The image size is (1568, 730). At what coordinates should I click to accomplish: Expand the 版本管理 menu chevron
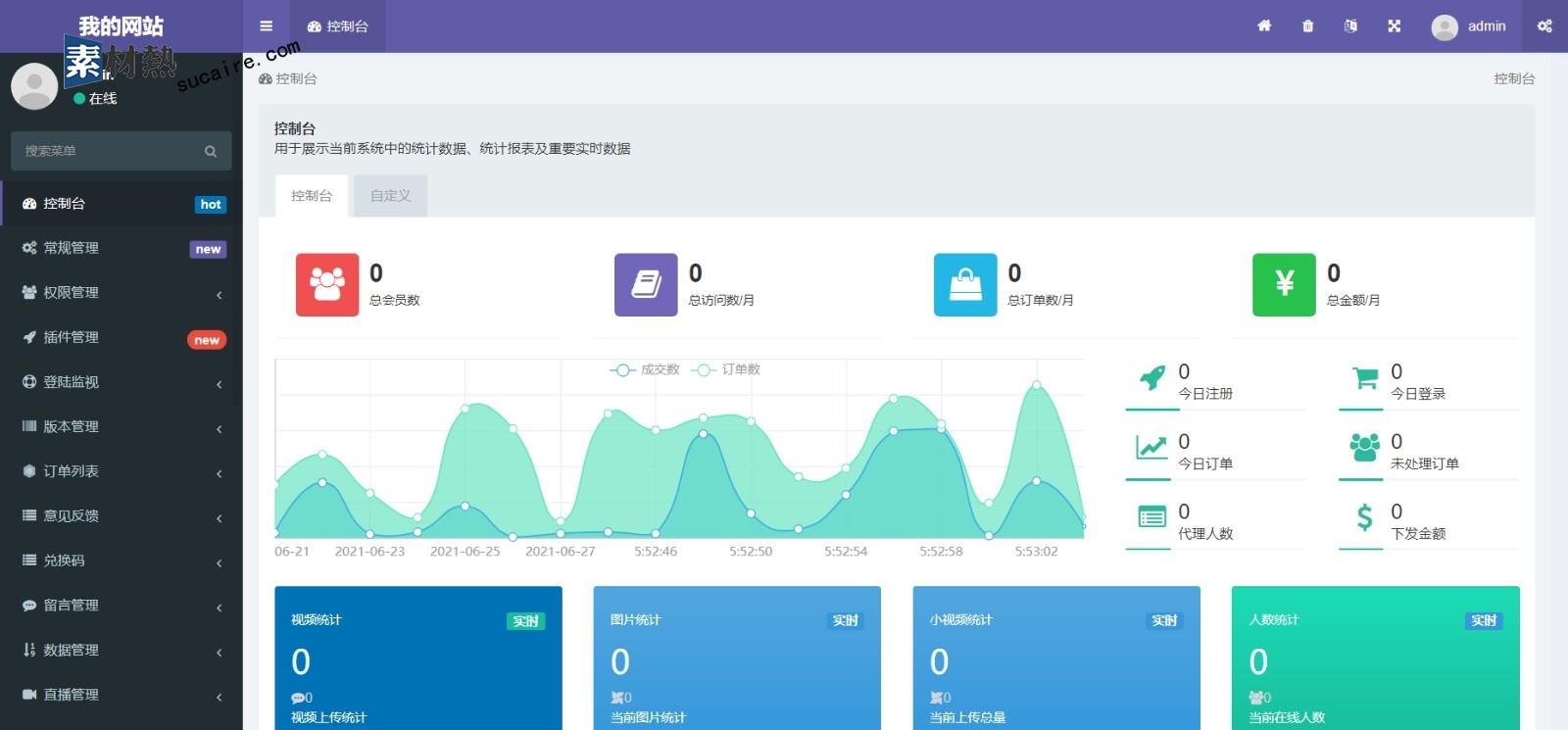[220, 428]
